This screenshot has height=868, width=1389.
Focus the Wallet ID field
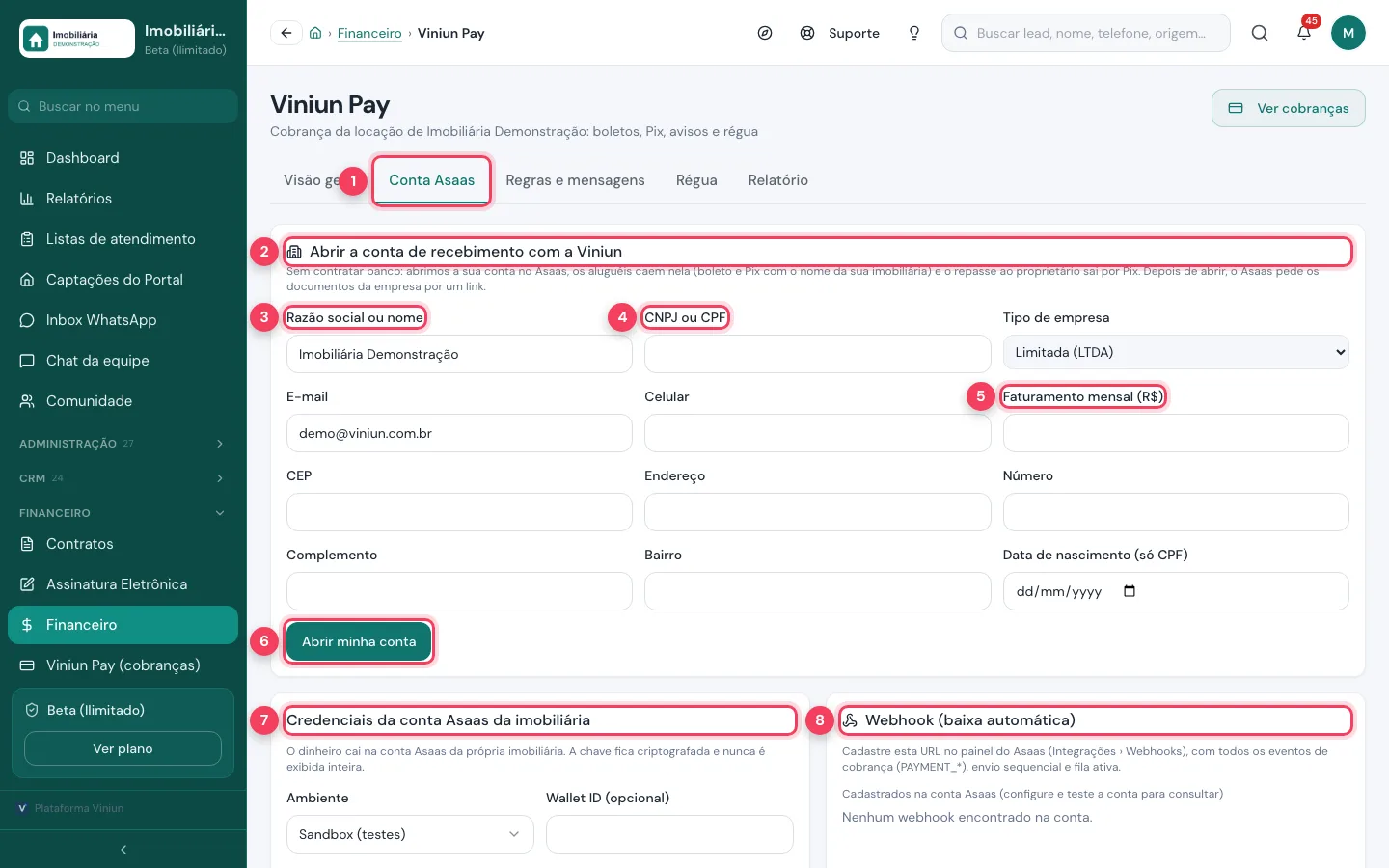coord(669,834)
